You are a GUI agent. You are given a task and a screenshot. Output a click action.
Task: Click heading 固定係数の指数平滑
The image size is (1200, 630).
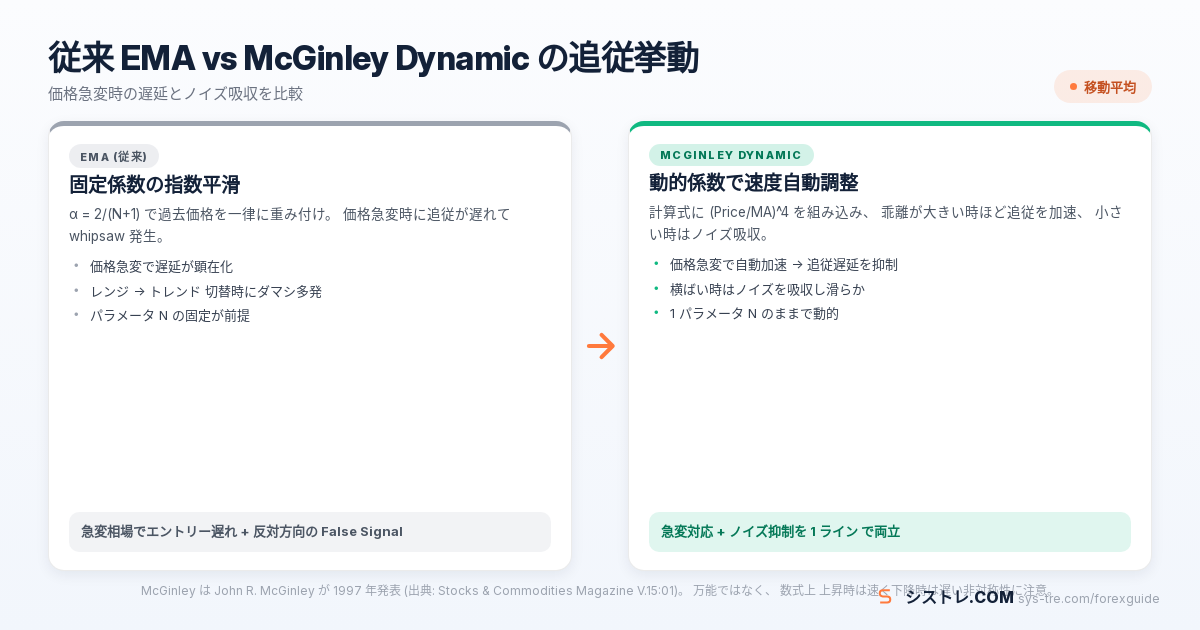pos(154,185)
